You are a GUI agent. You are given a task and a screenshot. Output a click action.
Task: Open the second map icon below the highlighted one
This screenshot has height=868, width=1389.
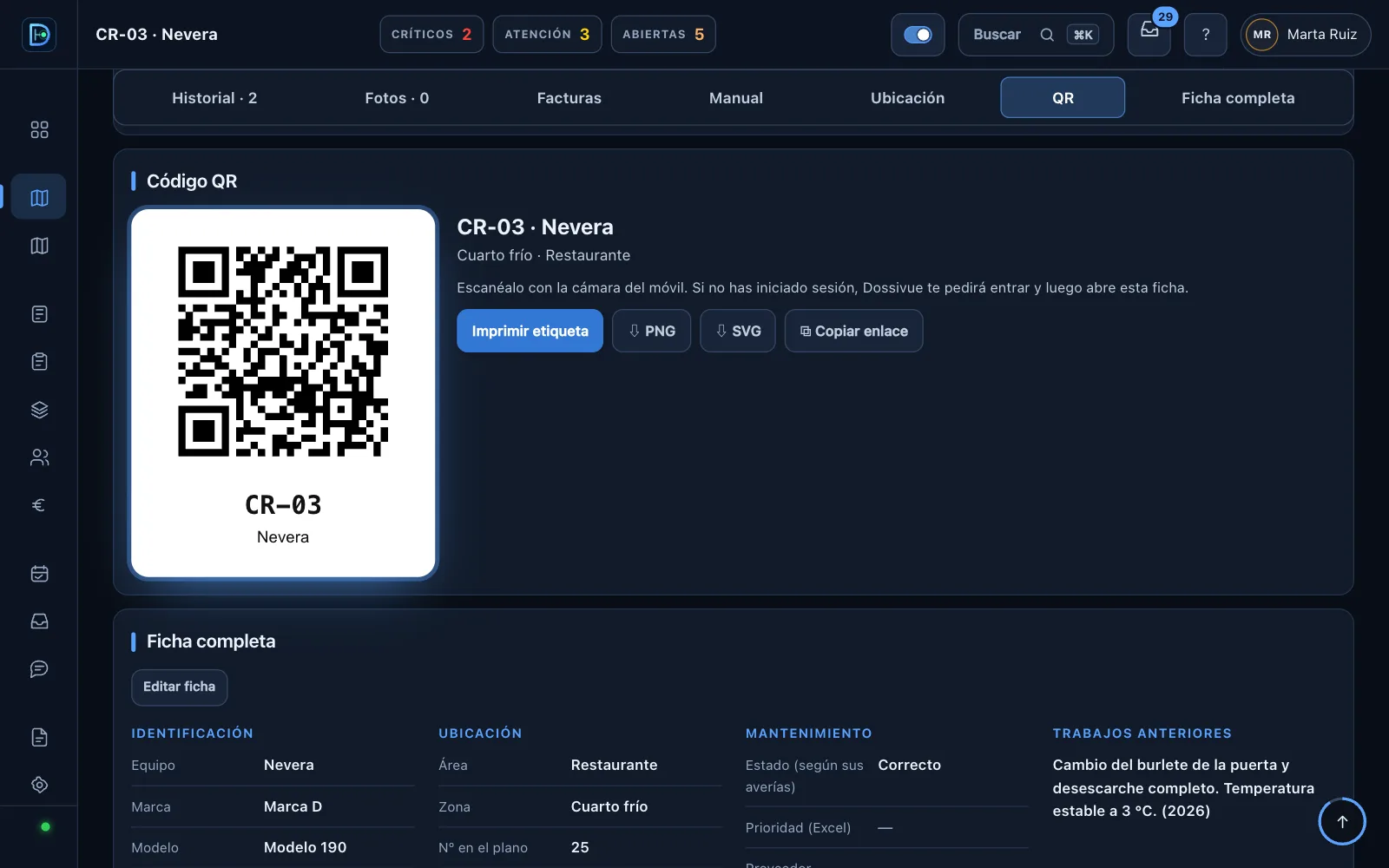[39, 246]
